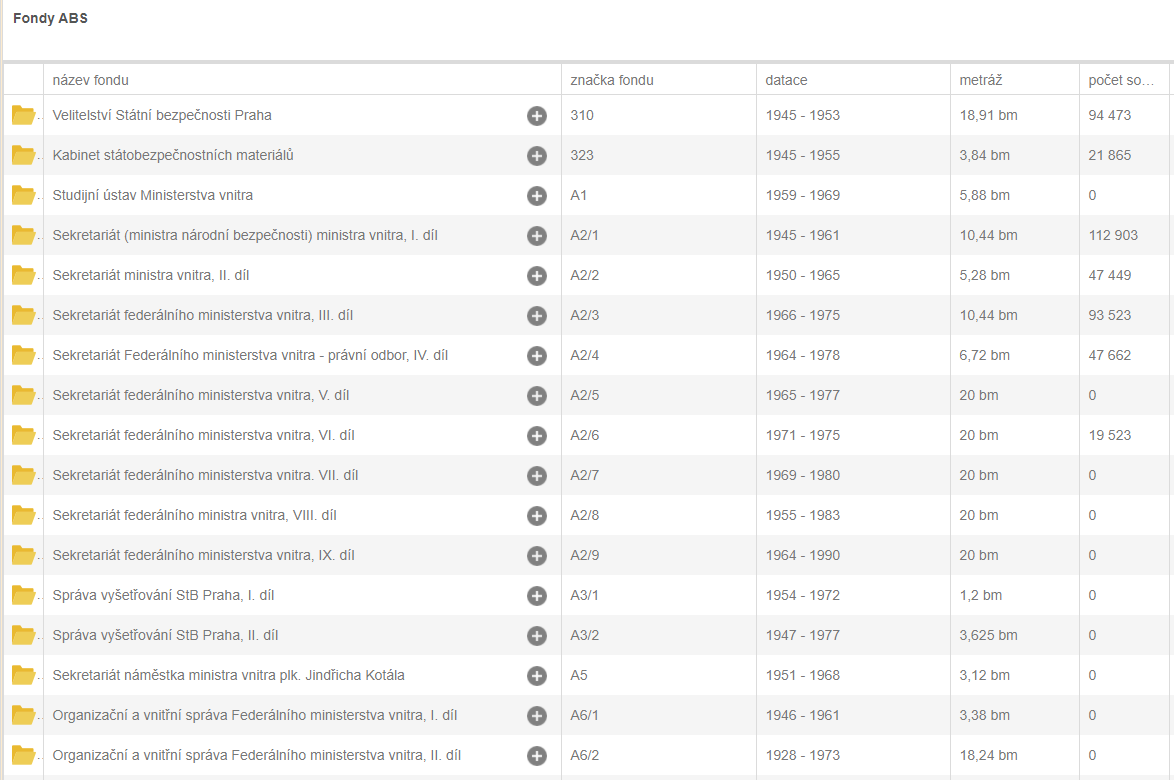Sort table by značka fondu header
The width and height of the screenshot is (1174, 780).
click(612, 80)
